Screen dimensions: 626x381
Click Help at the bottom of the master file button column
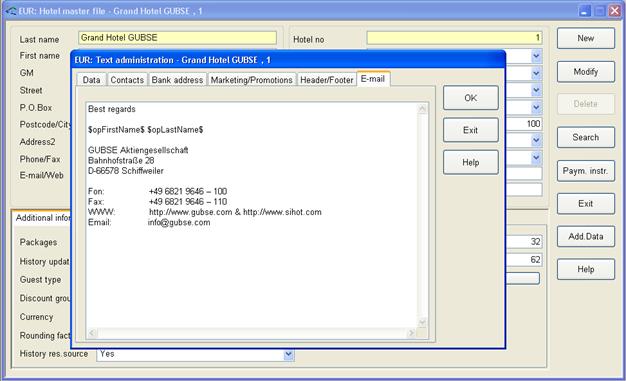(x=586, y=269)
